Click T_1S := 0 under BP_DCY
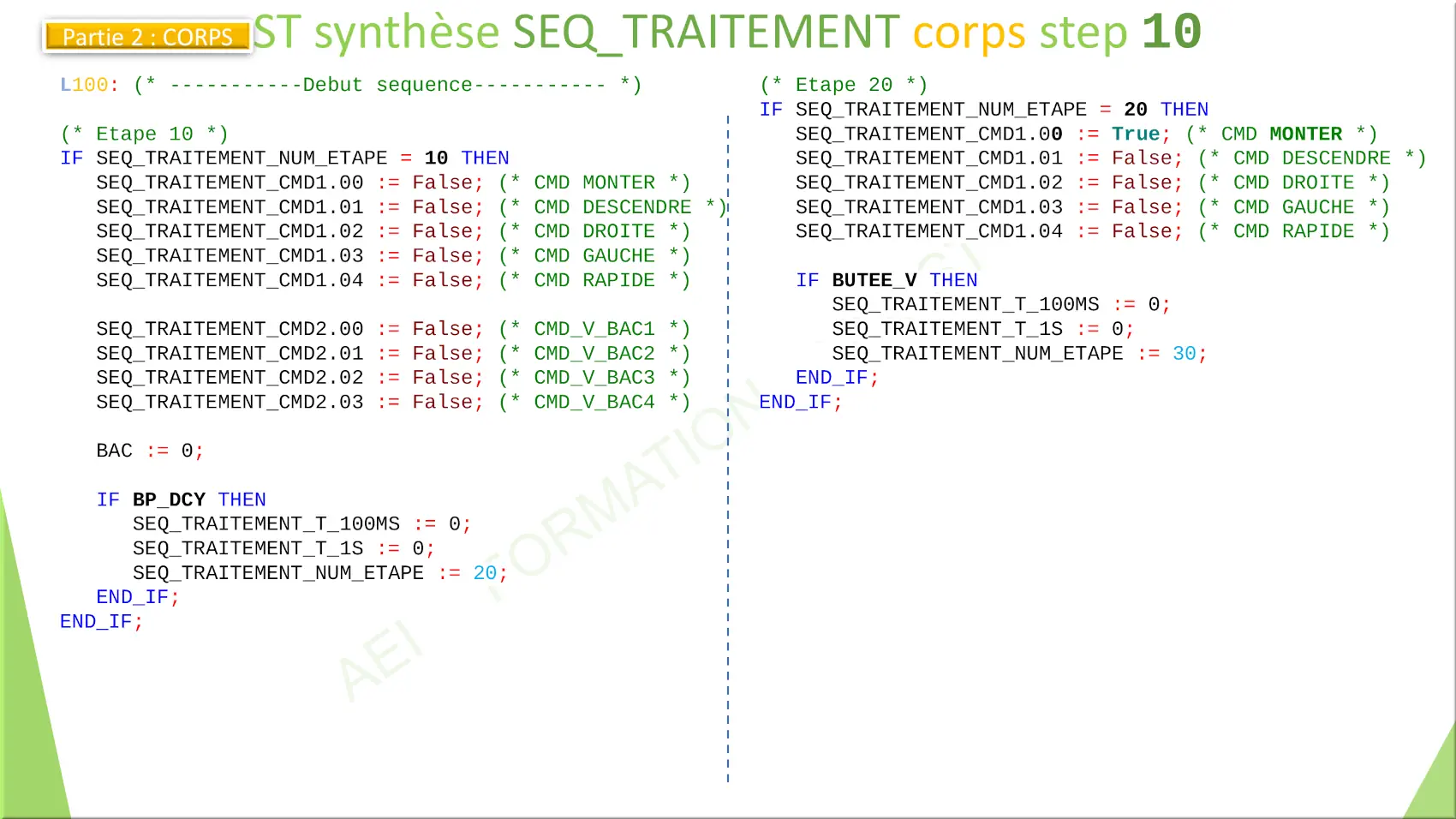This screenshot has height=819, width=1456. (x=283, y=549)
